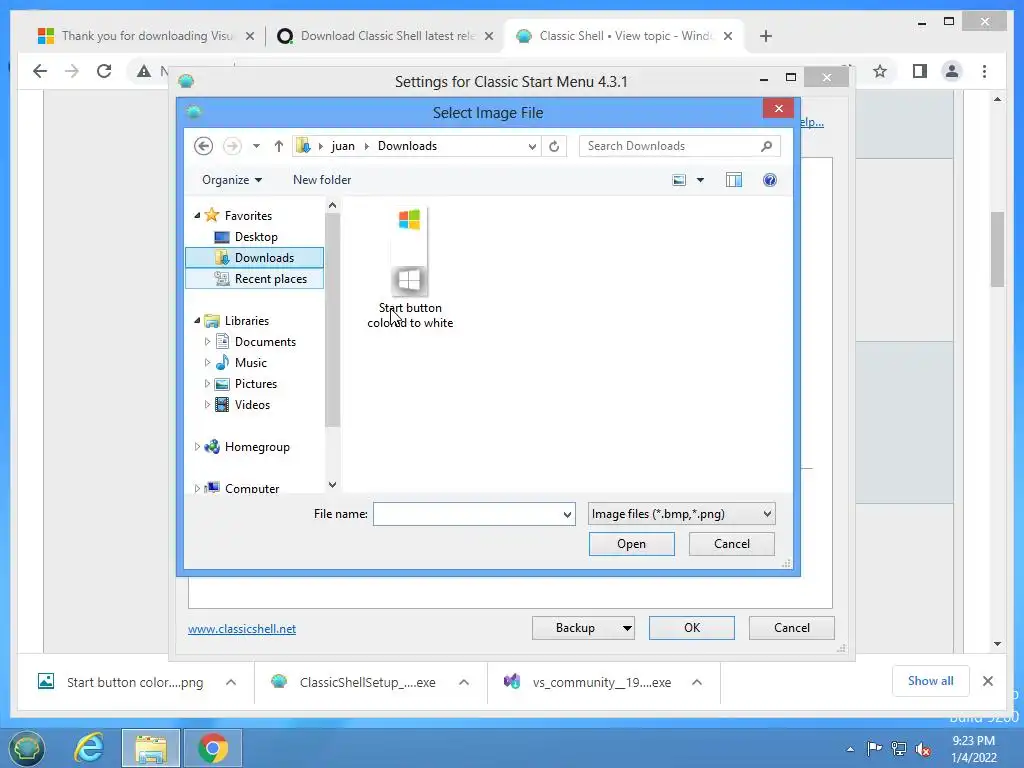Screen dimensions: 1024x768
Task: Open options for the Start button png download
Action: 231,682
